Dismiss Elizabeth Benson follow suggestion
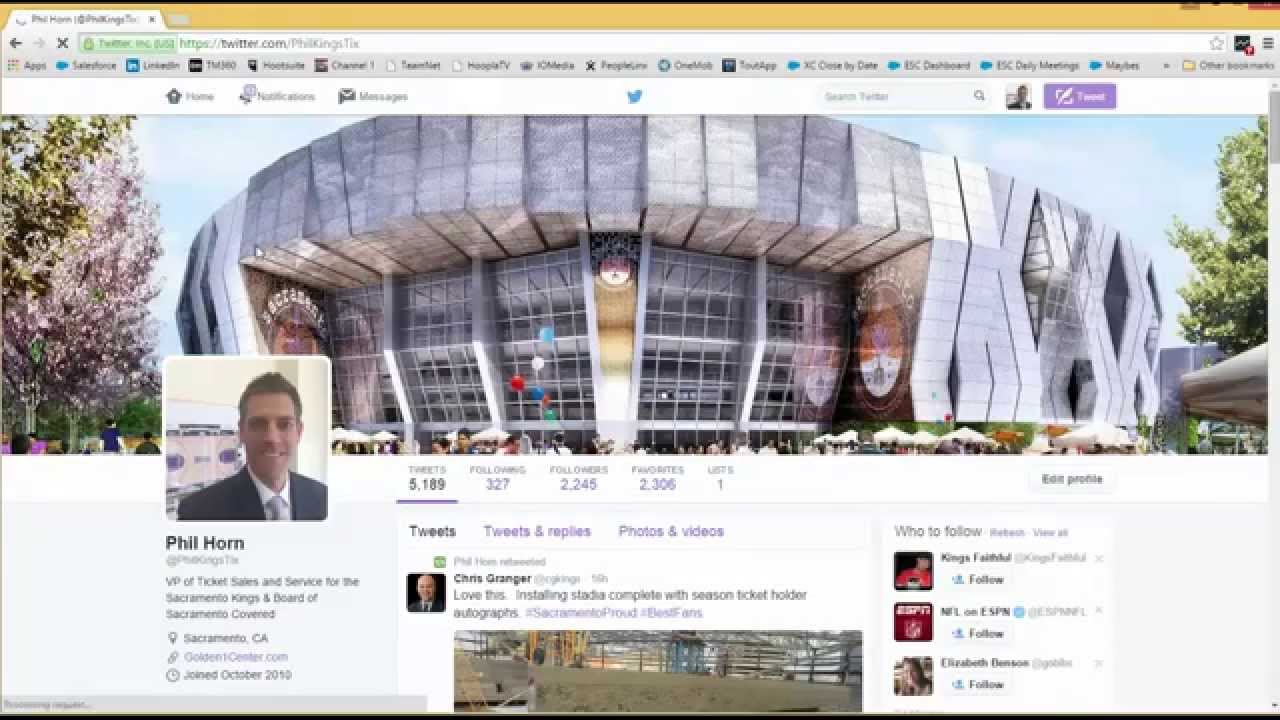The image size is (1280, 720). click(x=1098, y=663)
